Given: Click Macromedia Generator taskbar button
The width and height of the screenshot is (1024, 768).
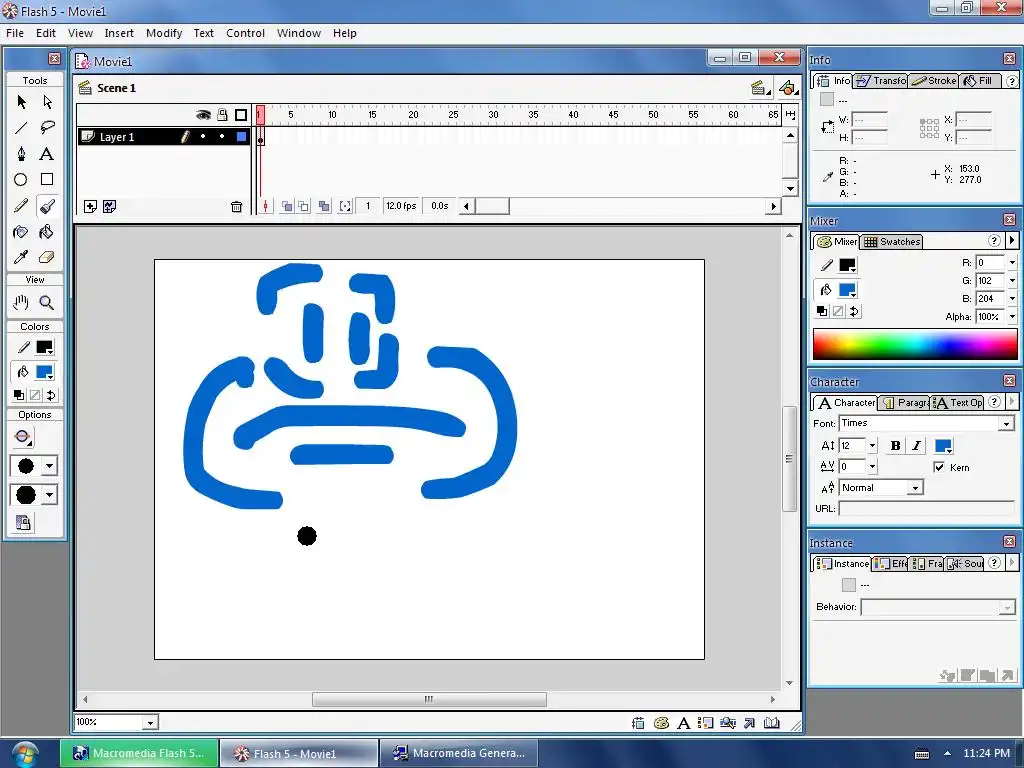Looking at the screenshot, I should (459, 753).
